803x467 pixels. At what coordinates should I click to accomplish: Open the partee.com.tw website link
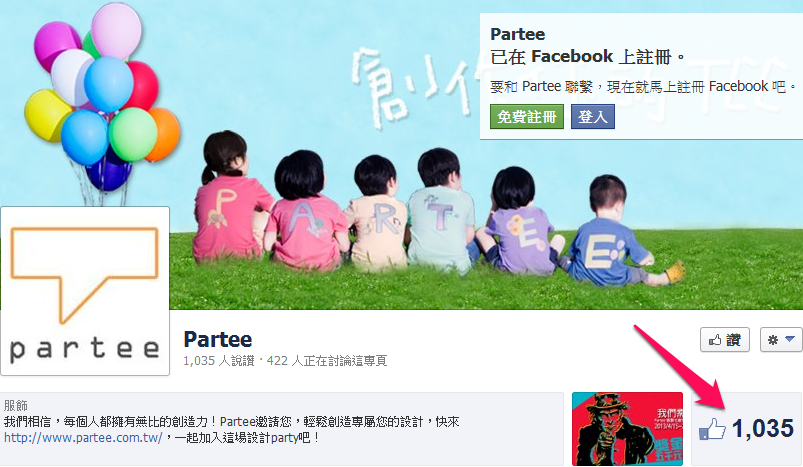[x=83, y=438]
